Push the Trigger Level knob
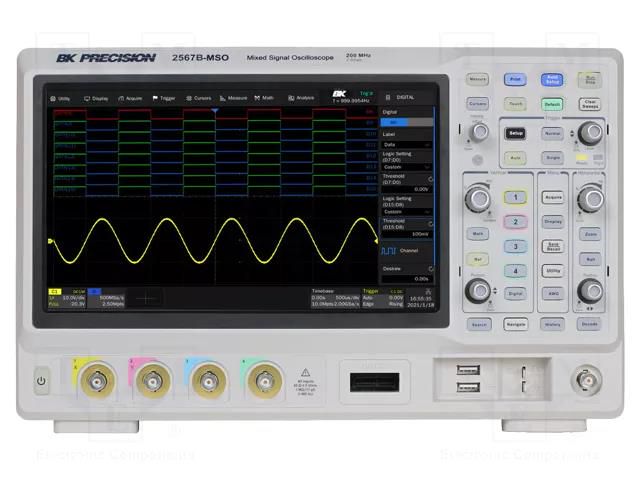640x480 pixels. click(x=591, y=133)
